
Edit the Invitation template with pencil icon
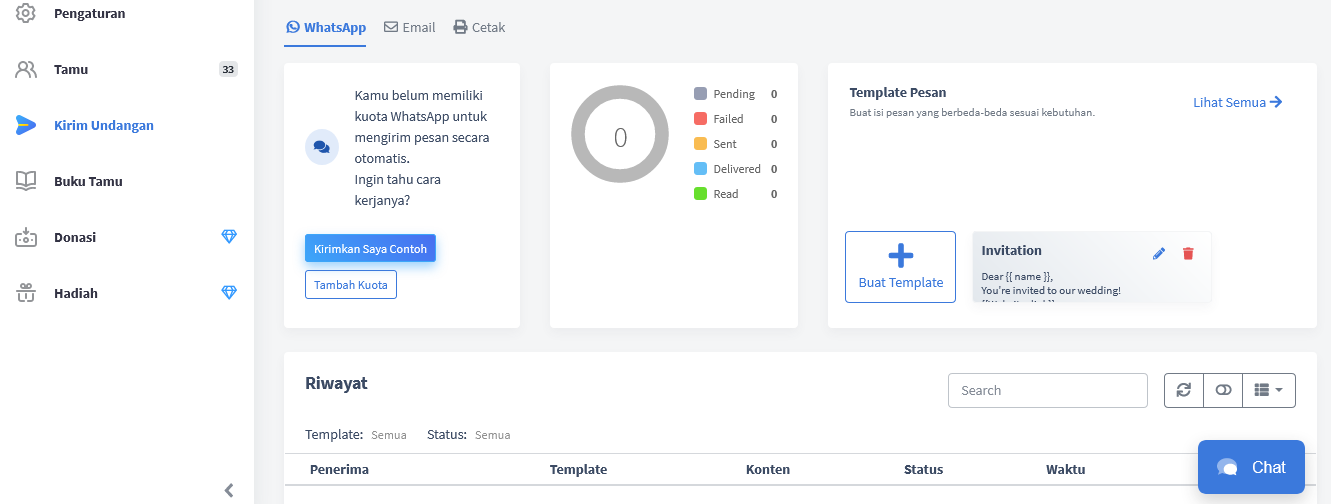[x=1159, y=254]
